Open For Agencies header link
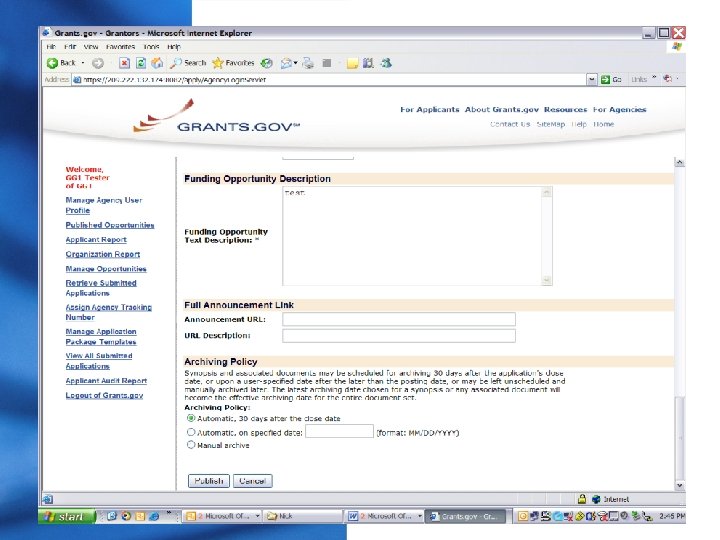 click(x=619, y=109)
